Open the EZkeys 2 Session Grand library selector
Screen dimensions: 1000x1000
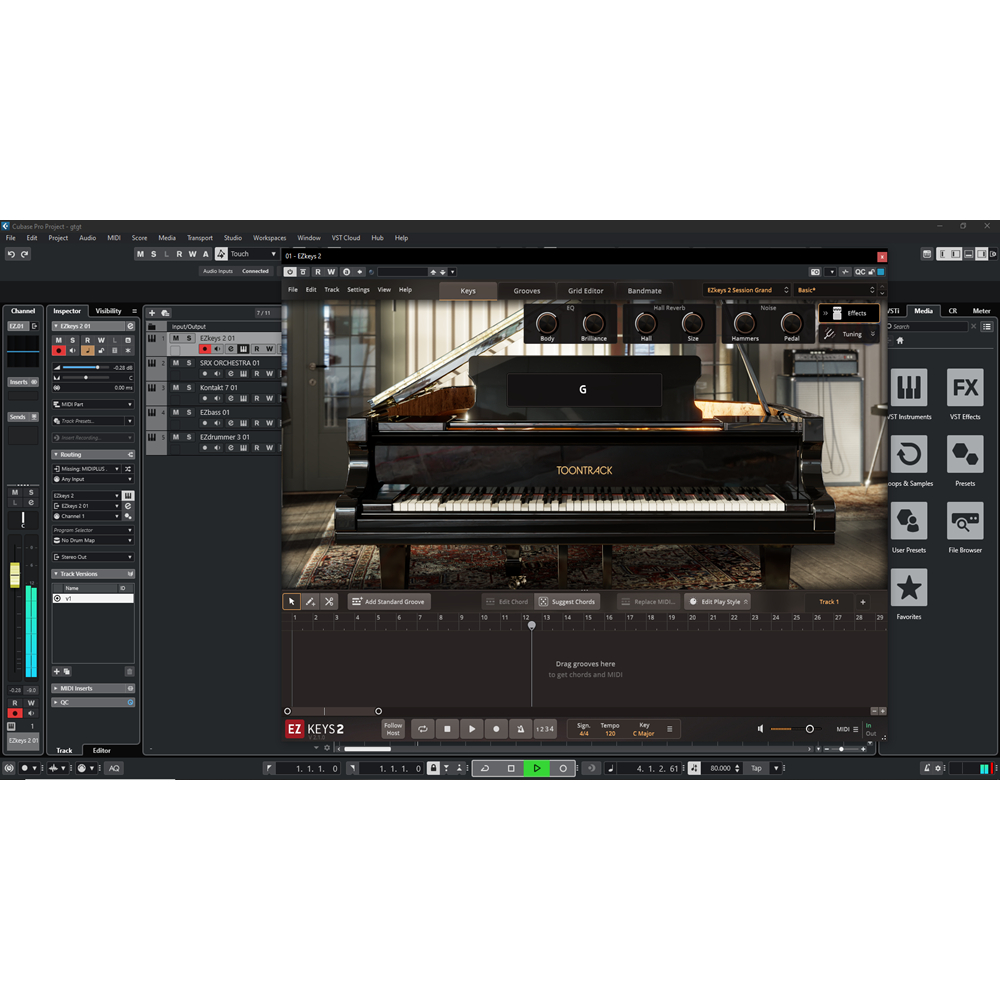click(746, 290)
